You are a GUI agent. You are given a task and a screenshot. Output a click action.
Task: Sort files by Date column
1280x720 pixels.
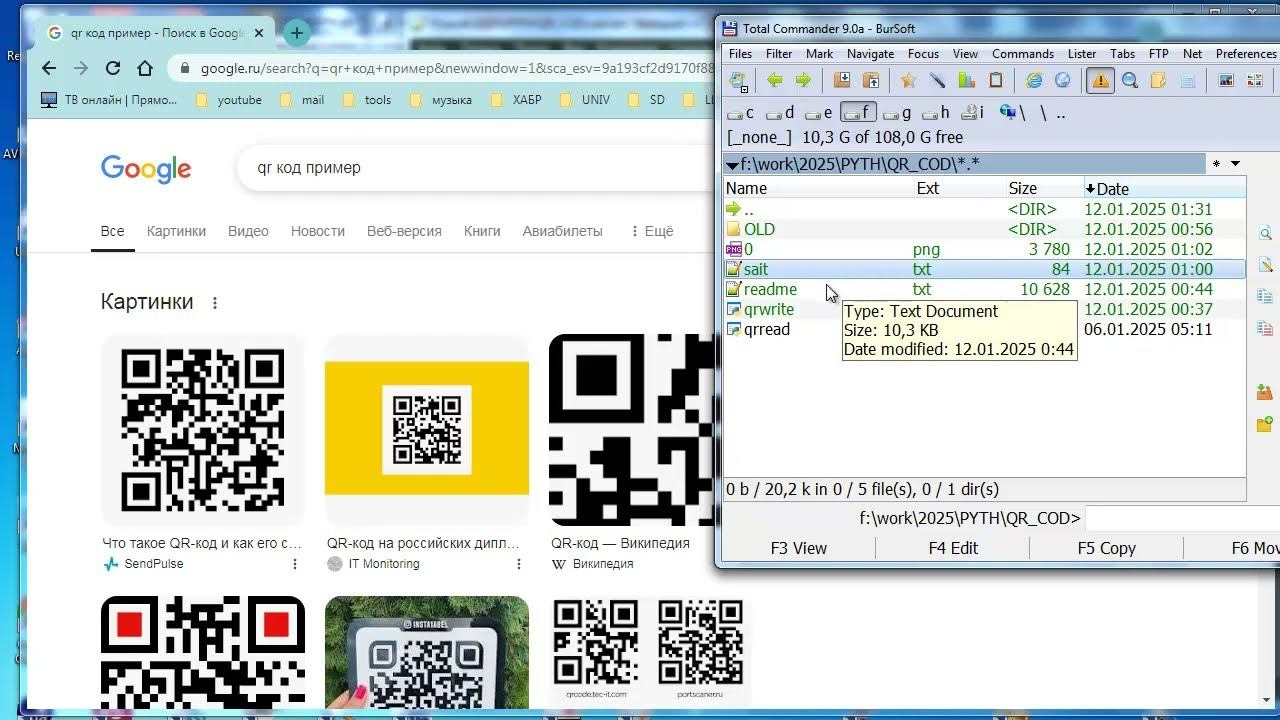(1164, 188)
